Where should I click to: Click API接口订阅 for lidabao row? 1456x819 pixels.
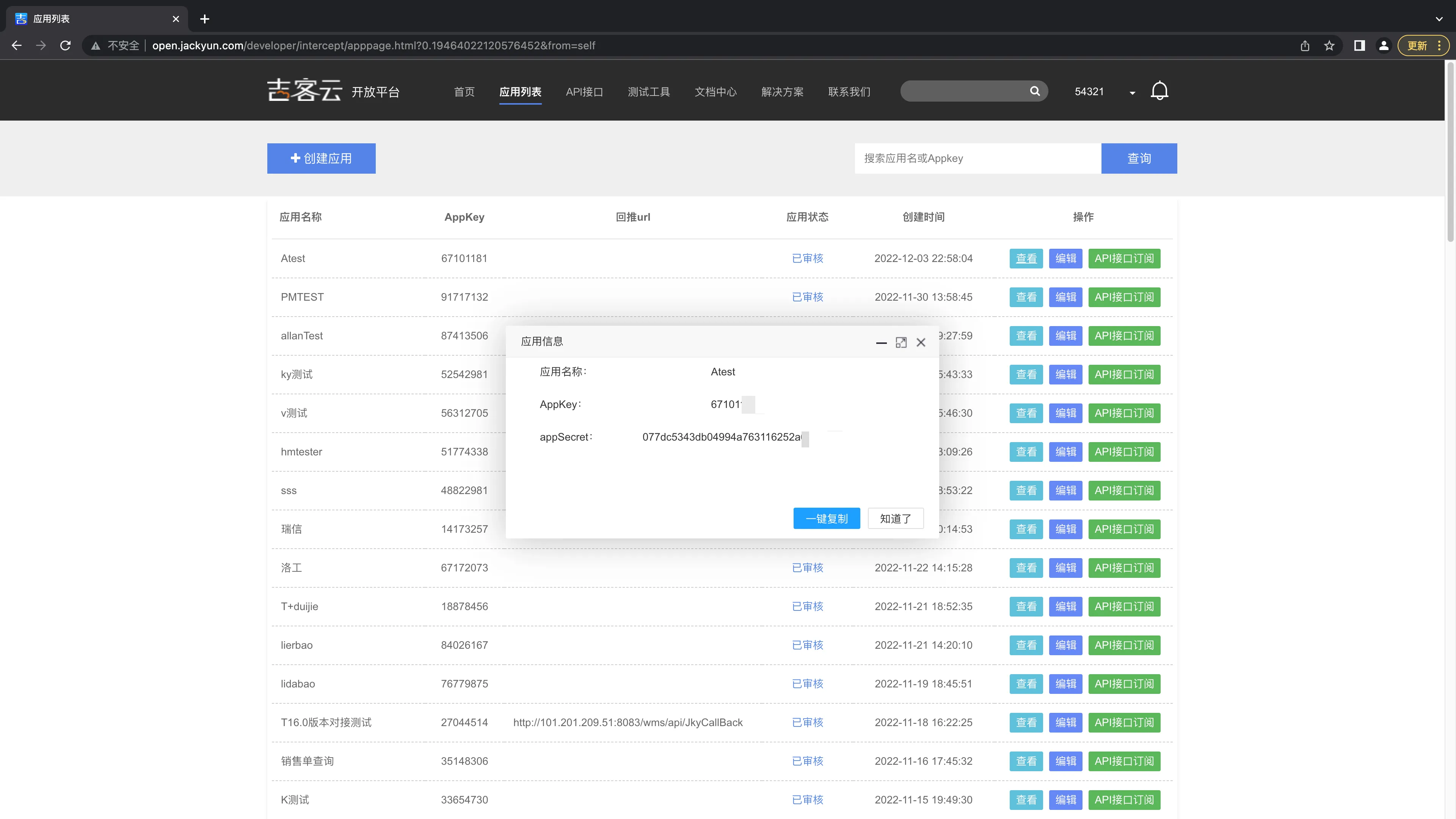[x=1124, y=684]
